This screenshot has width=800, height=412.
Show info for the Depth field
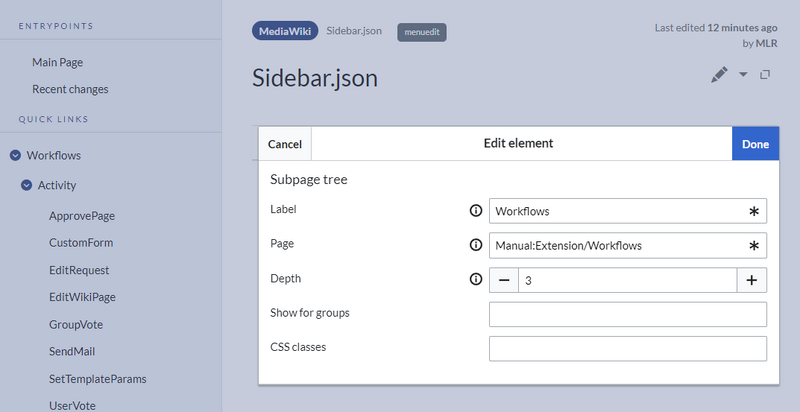click(x=476, y=279)
